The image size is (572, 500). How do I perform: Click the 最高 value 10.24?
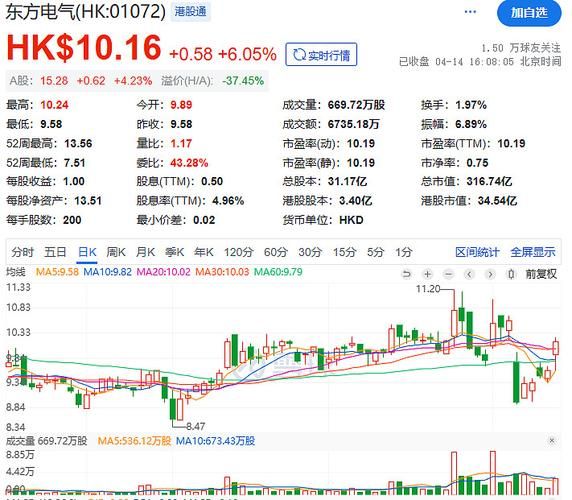54,105
